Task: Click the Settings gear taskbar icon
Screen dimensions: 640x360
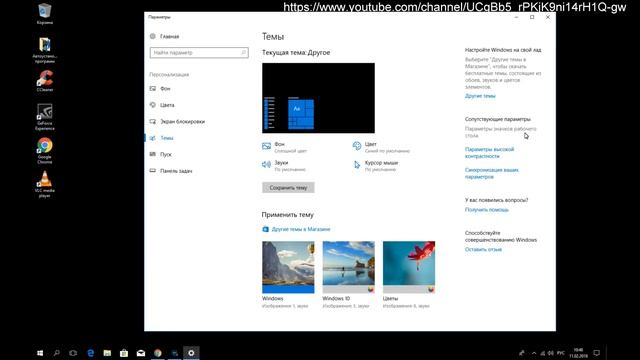Action: coord(191,353)
